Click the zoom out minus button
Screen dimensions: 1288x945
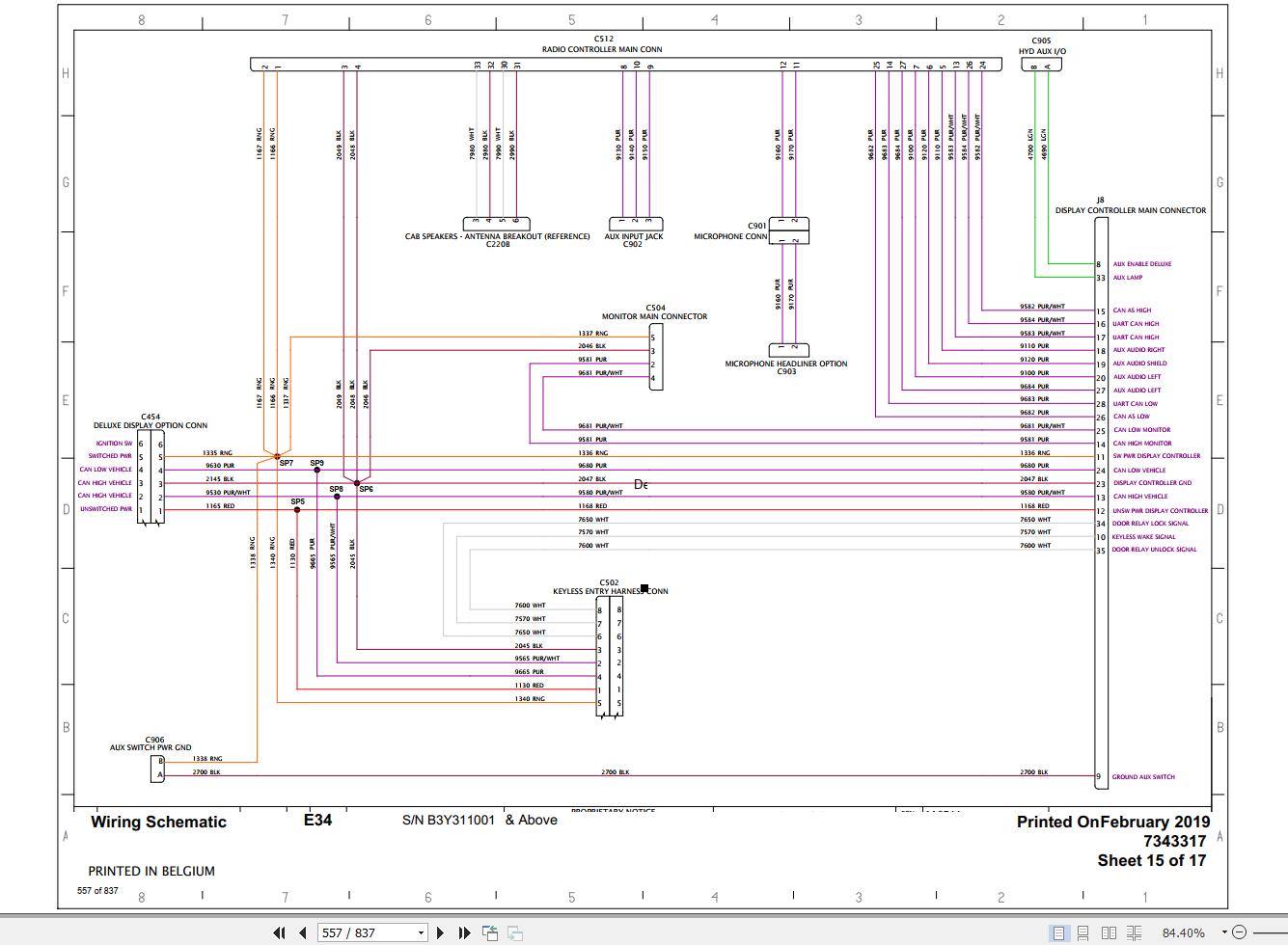pyautogui.click(x=1237, y=932)
